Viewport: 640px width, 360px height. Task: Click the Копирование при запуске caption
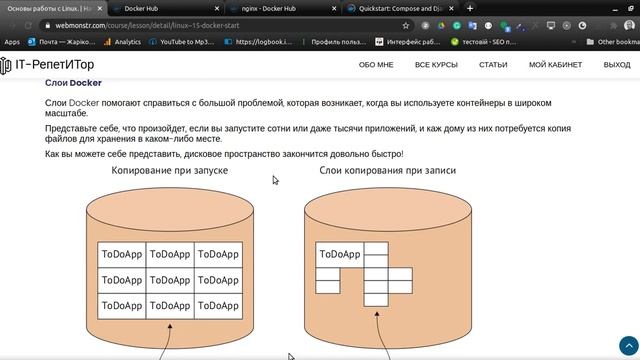pyautogui.click(x=169, y=170)
